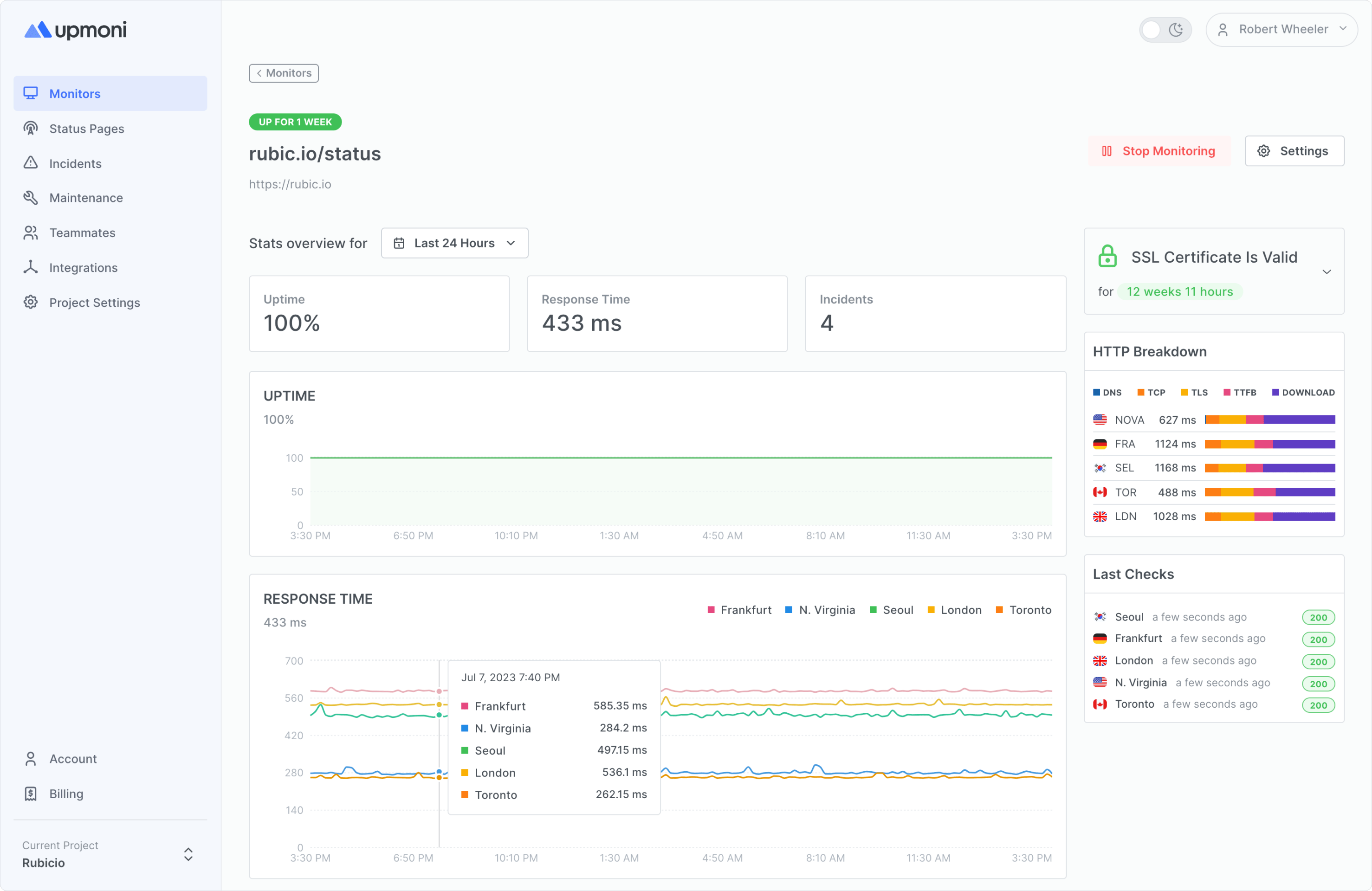Screen dimensions: 1372x891
Task: Click the Teammates people icon
Action: point(31,233)
